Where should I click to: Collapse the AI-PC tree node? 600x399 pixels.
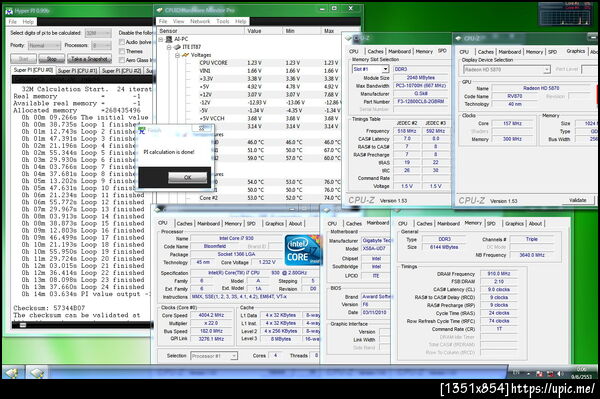(x=161, y=39)
